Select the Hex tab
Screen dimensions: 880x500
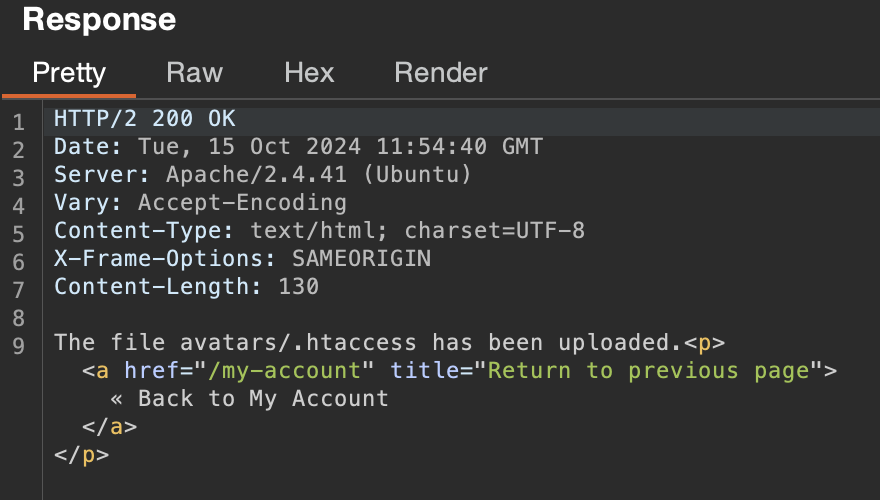pos(309,73)
